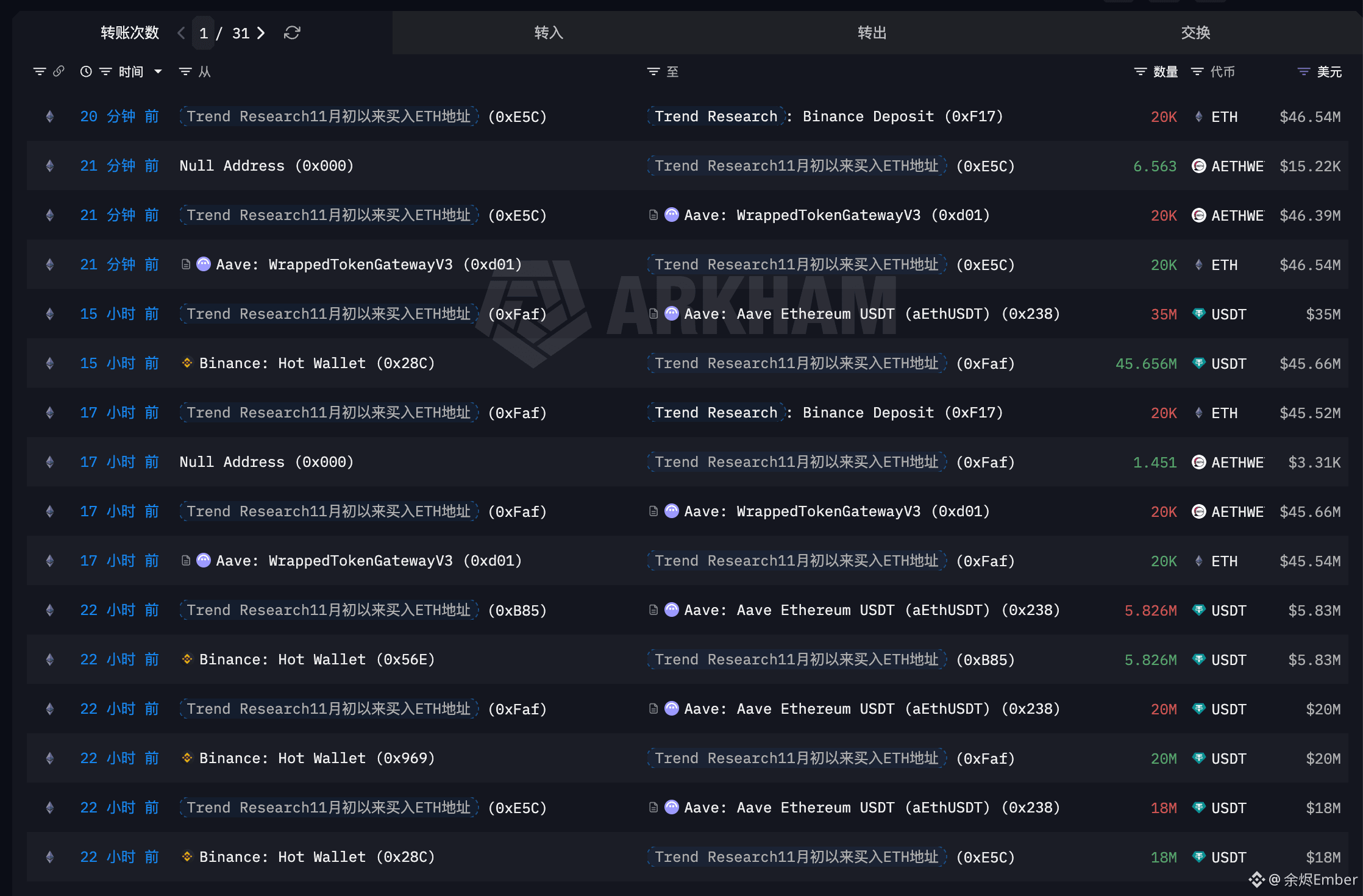The image size is (1363, 896).
Task: Go to previous page of transfers
Action: click(x=181, y=33)
